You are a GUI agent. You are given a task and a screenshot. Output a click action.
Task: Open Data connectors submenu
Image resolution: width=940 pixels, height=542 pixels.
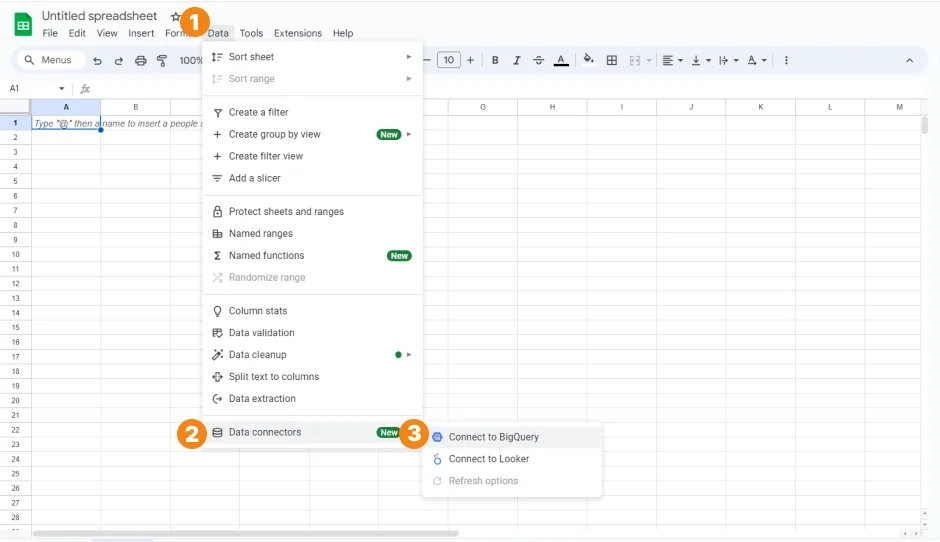pos(312,432)
